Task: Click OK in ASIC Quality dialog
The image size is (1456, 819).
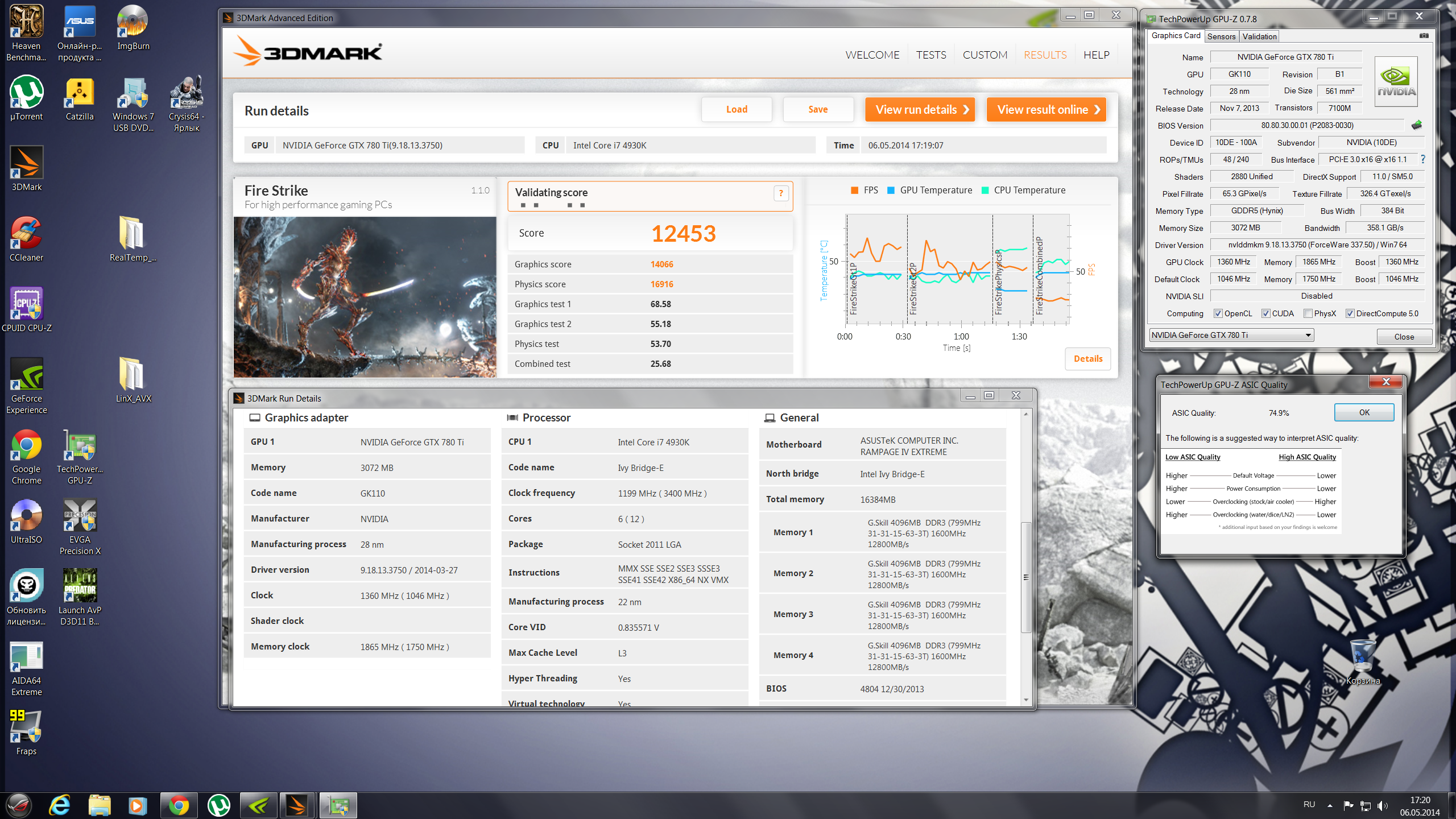Action: [x=1364, y=412]
